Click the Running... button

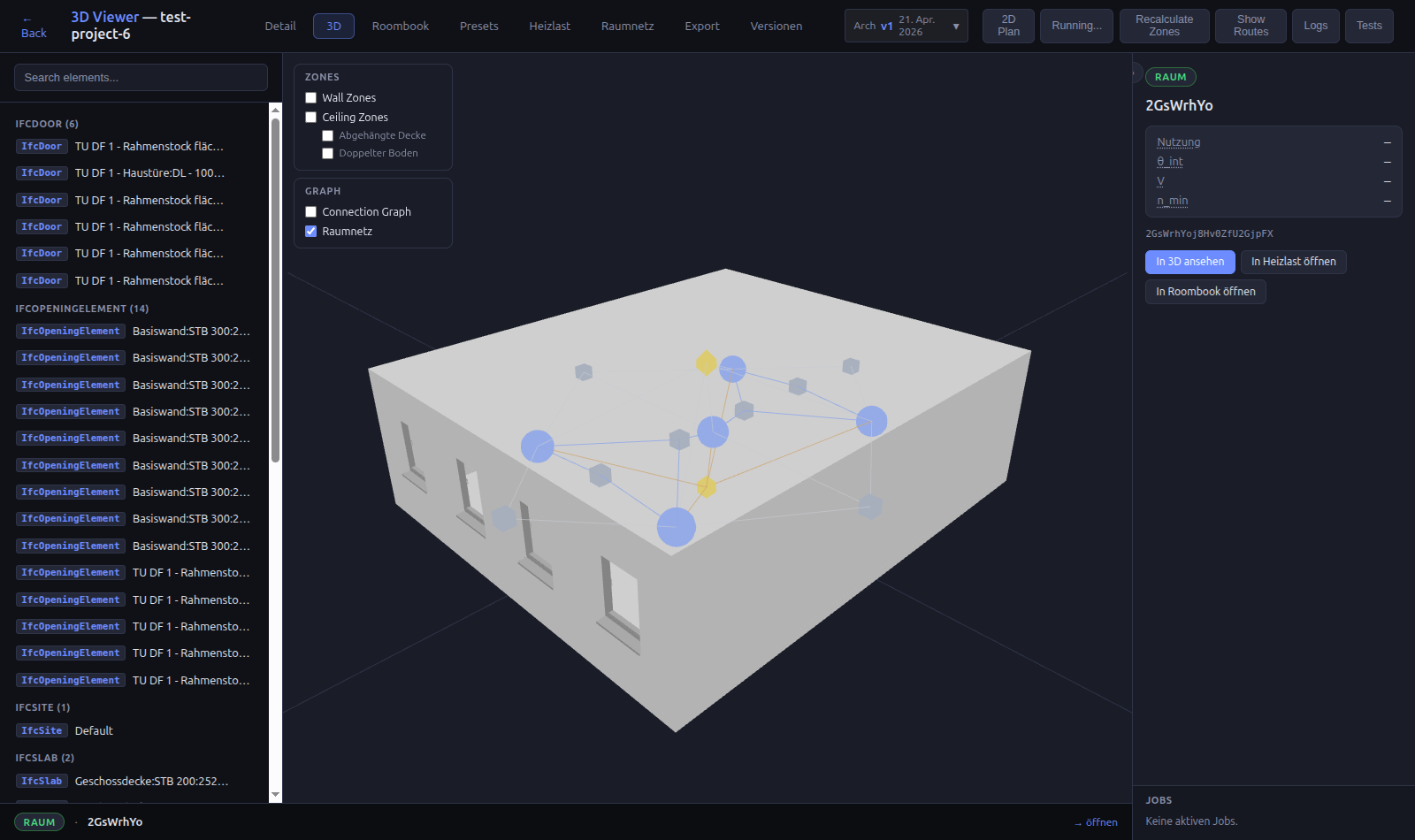click(1076, 26)
